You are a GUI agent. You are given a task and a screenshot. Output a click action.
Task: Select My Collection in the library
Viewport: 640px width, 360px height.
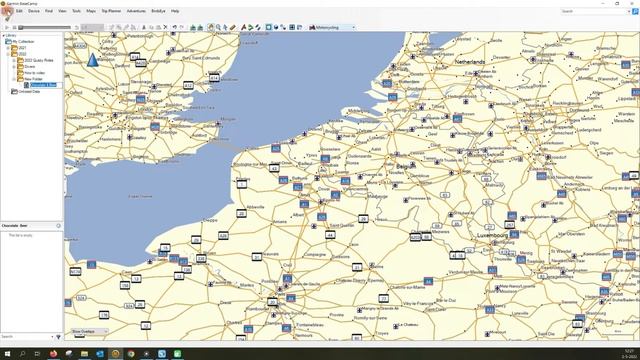(23, 42)
